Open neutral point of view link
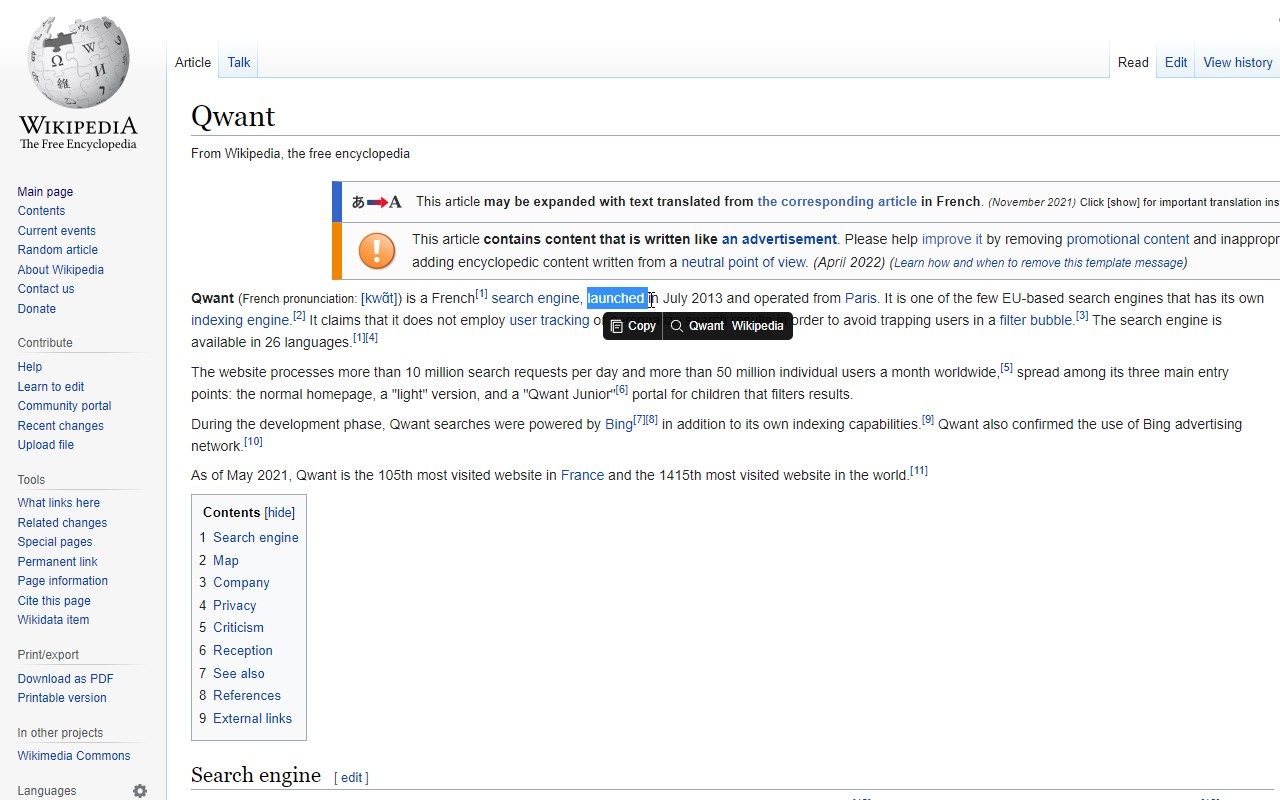Image resolution: width=1280 pixels, height=800 pixels. 744,263
